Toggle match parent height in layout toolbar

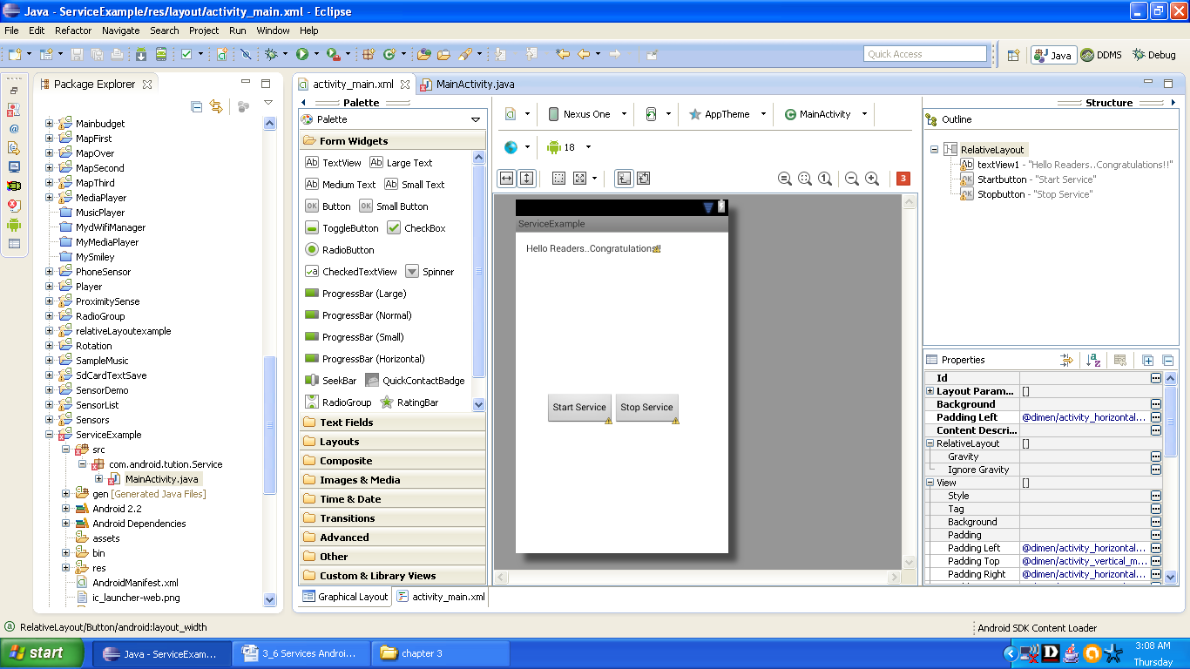tap(525, 178)
